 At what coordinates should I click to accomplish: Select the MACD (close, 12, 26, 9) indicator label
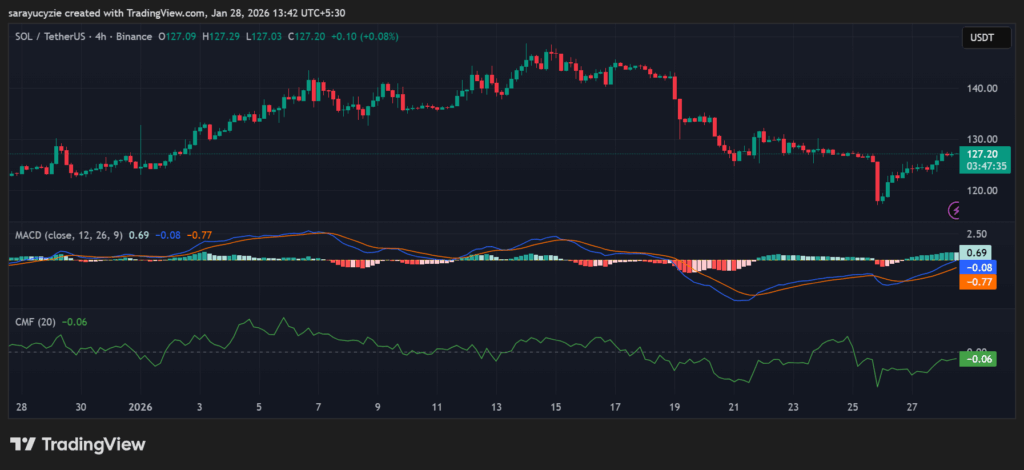[x=68, y=235]
